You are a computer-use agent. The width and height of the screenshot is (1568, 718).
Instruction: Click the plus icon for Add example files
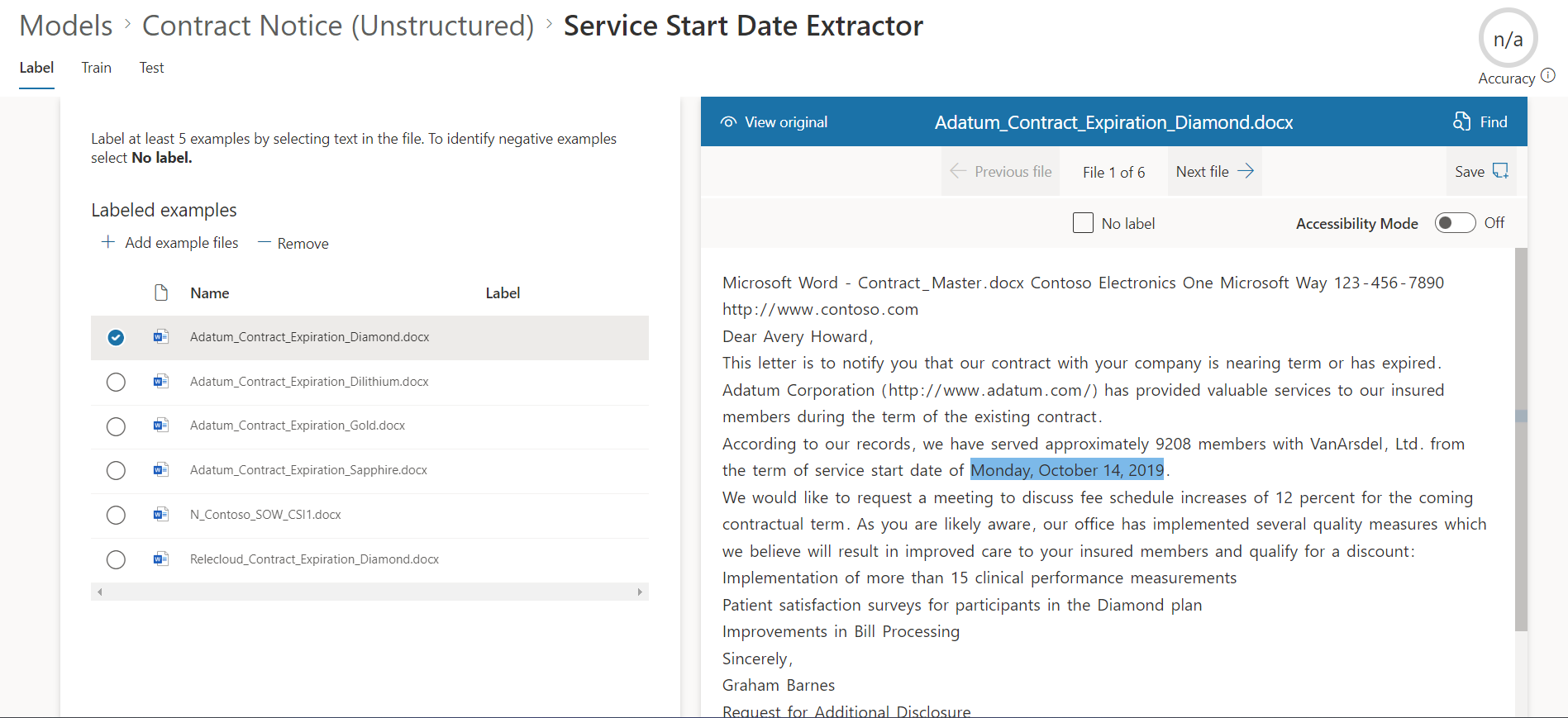[107, 242]
